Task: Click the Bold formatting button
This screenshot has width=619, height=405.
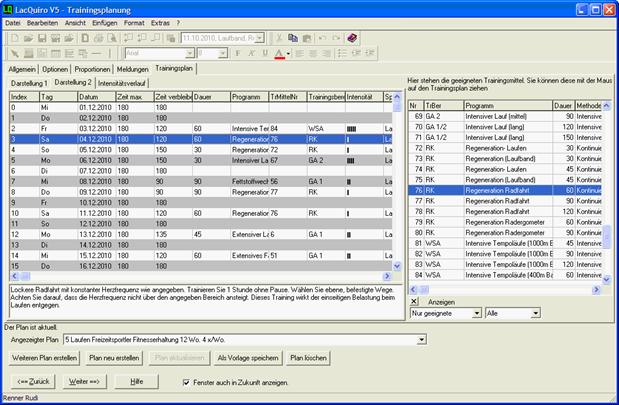Action: coord(238,52)
